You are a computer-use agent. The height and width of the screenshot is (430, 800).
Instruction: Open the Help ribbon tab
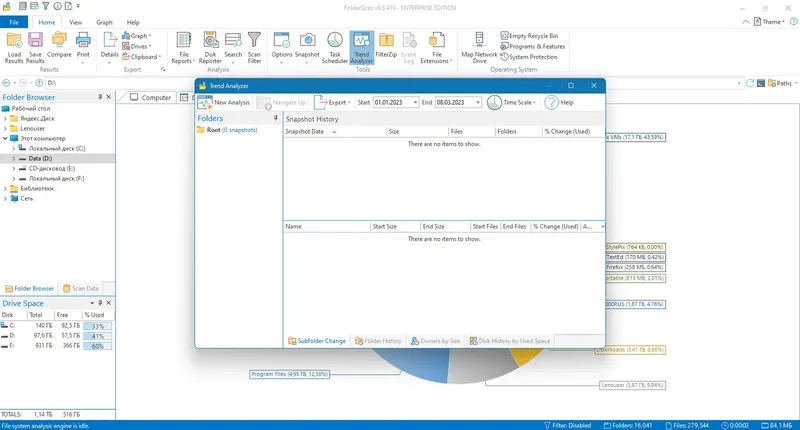pos(133,22)
